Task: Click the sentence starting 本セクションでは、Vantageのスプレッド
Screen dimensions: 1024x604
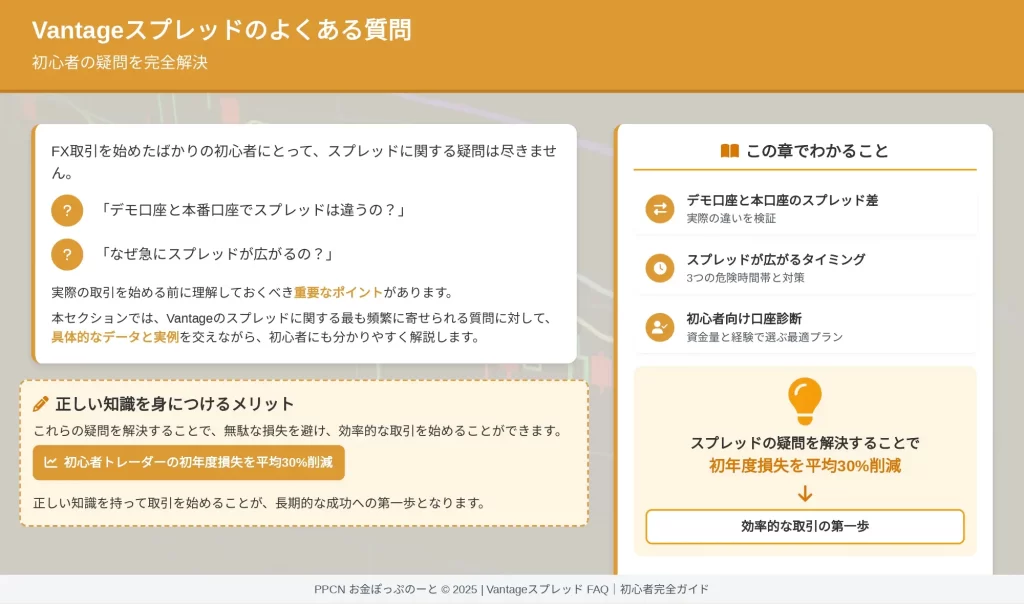Action: (x=302, y=328)
